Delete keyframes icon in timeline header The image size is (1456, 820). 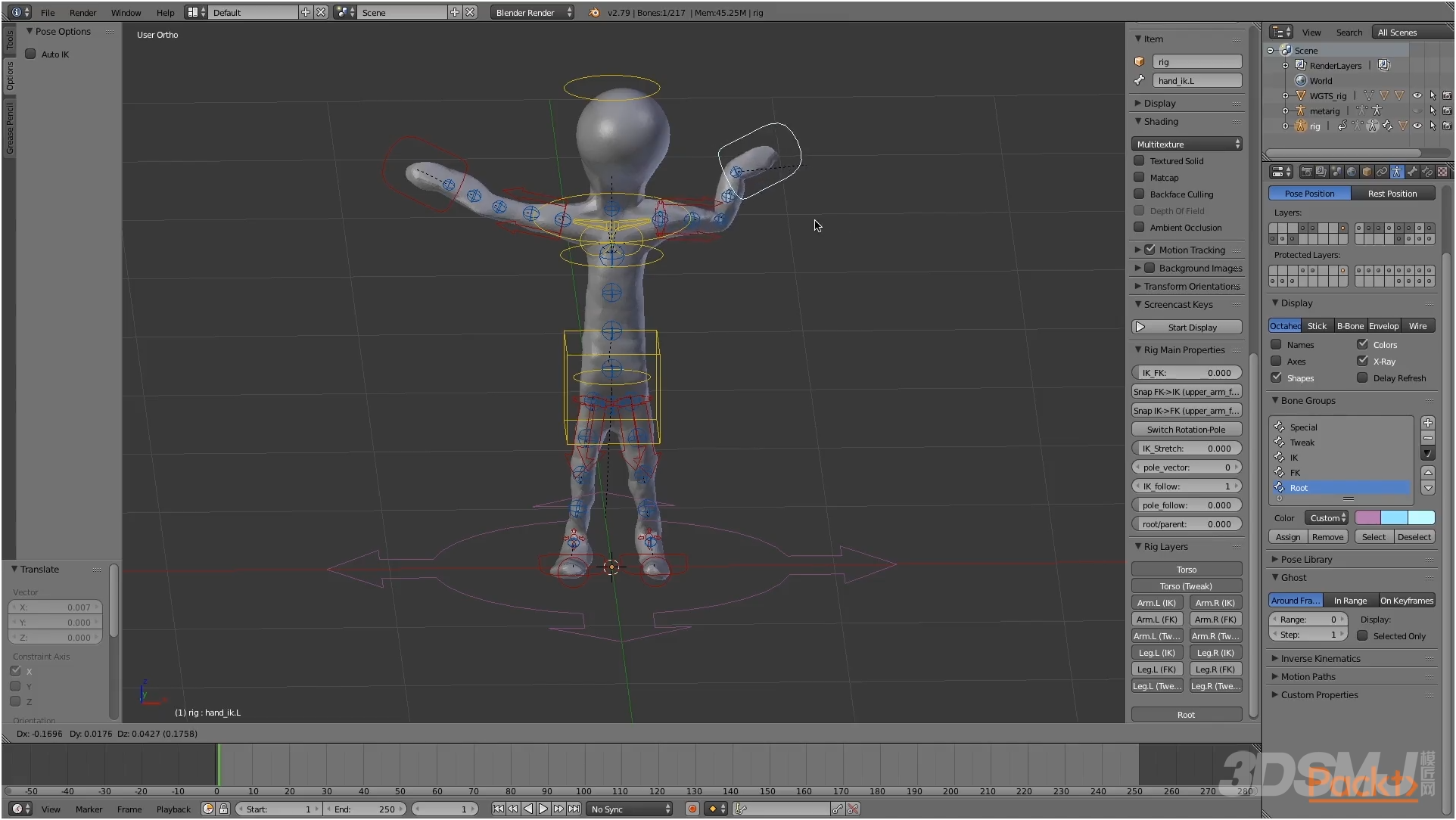[853, 809]
